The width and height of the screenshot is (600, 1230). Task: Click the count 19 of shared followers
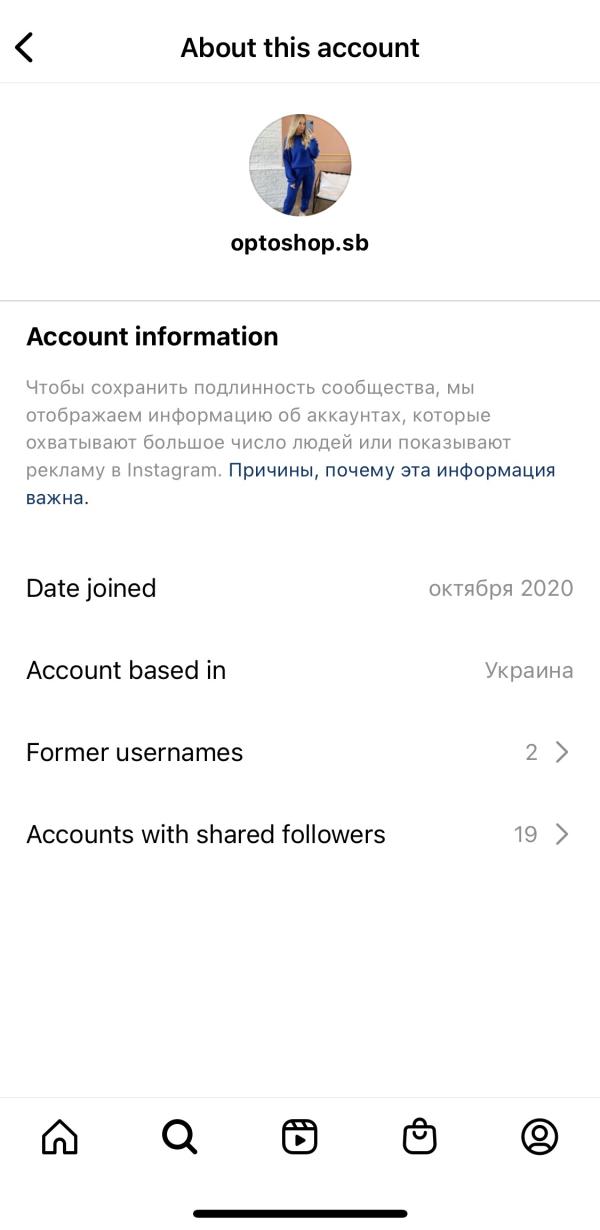526,834
